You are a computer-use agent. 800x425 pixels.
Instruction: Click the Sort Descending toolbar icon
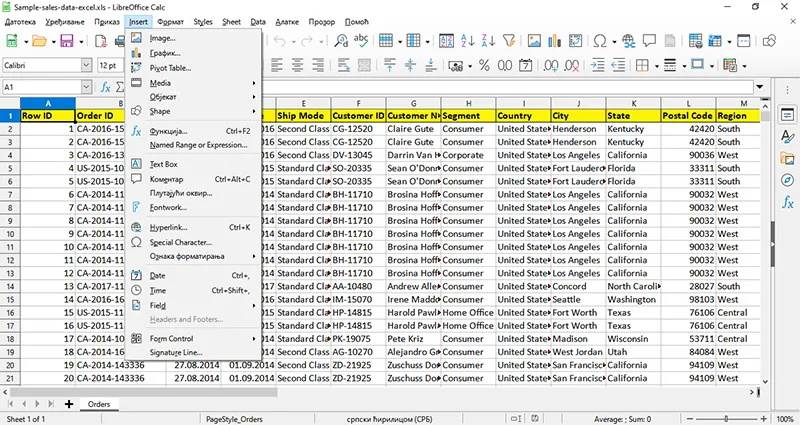488,41
